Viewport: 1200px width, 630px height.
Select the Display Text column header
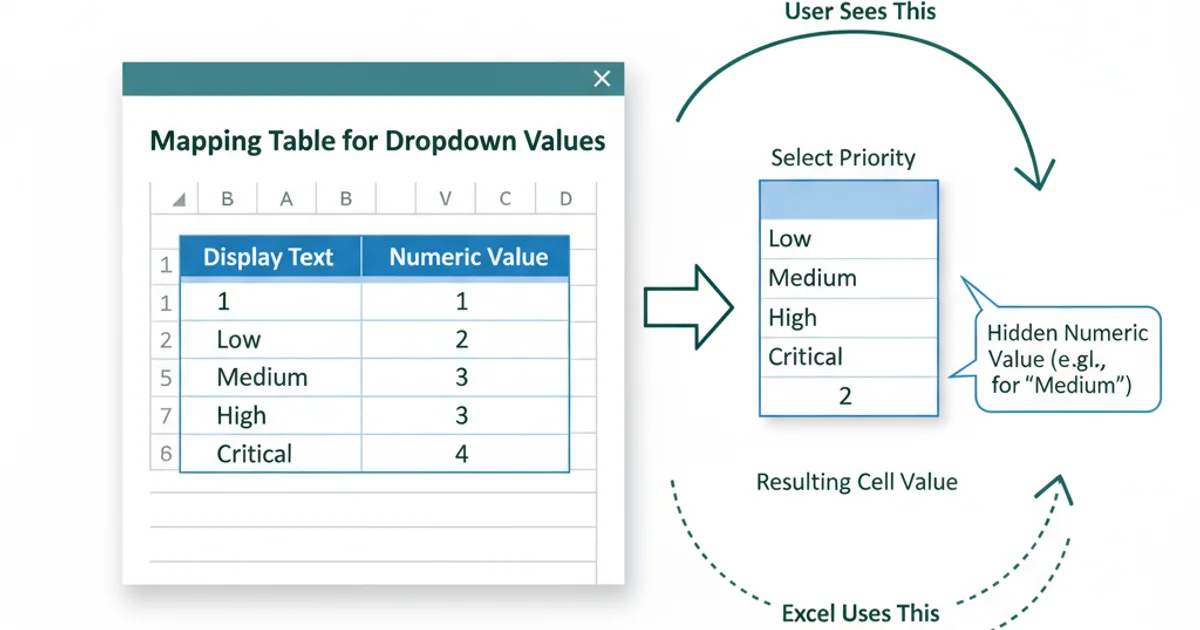(268, 257)
